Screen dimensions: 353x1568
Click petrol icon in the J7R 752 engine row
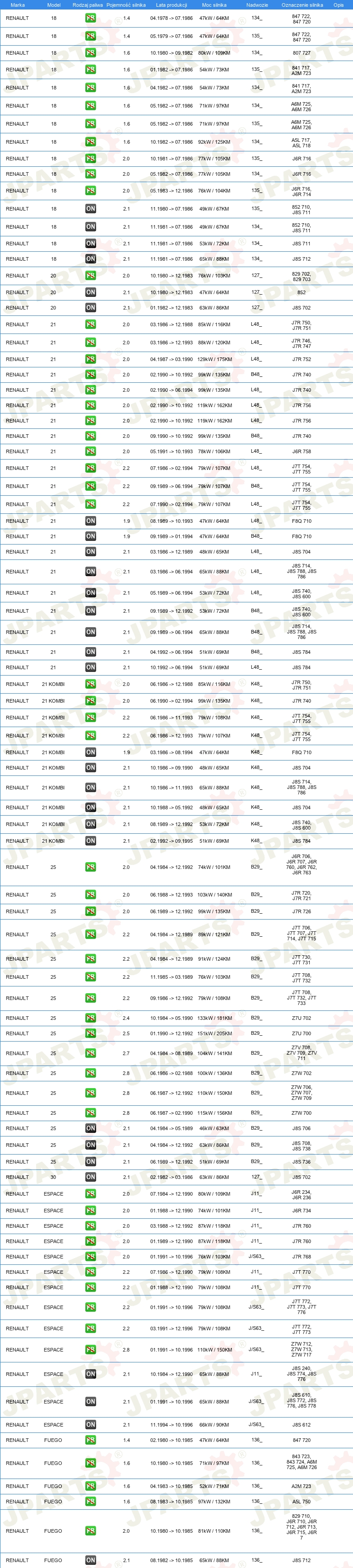coord(91,359)
